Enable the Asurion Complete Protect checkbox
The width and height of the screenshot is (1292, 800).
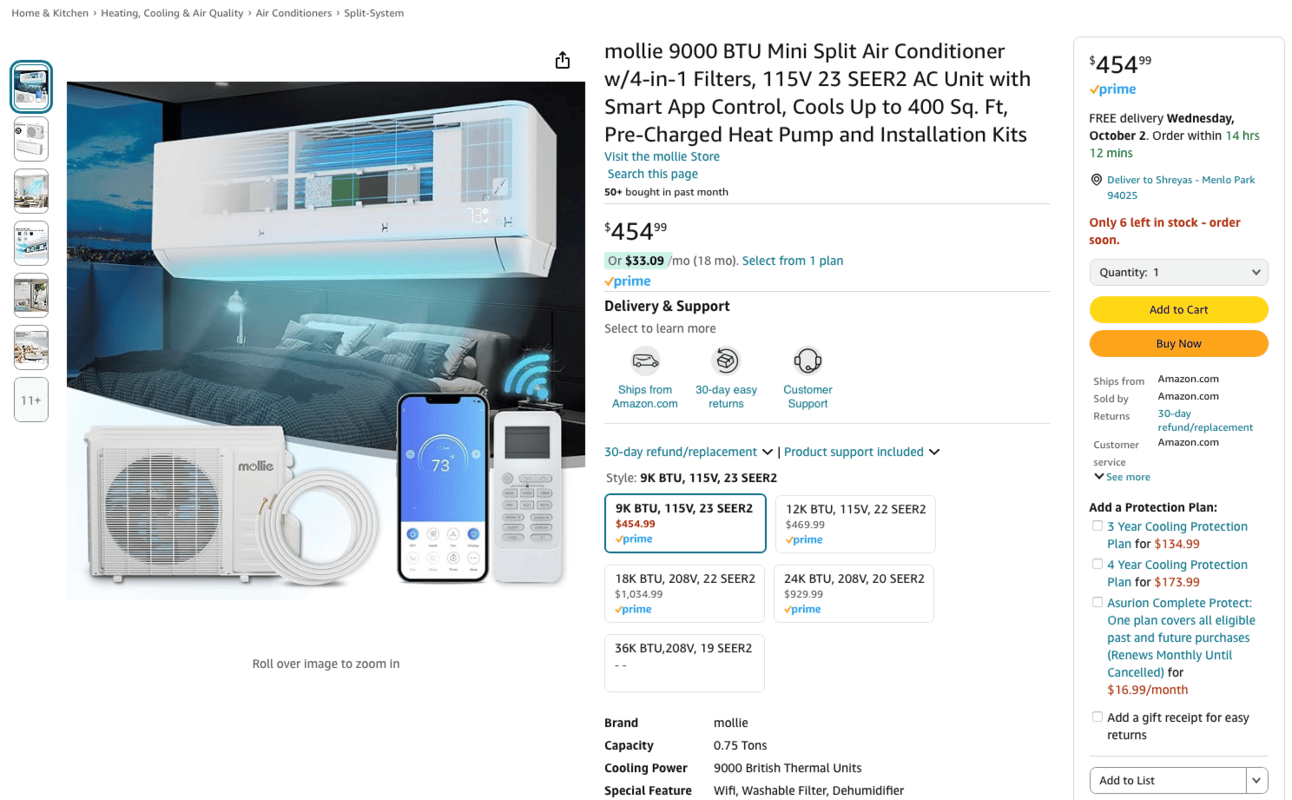(1097, 602)
